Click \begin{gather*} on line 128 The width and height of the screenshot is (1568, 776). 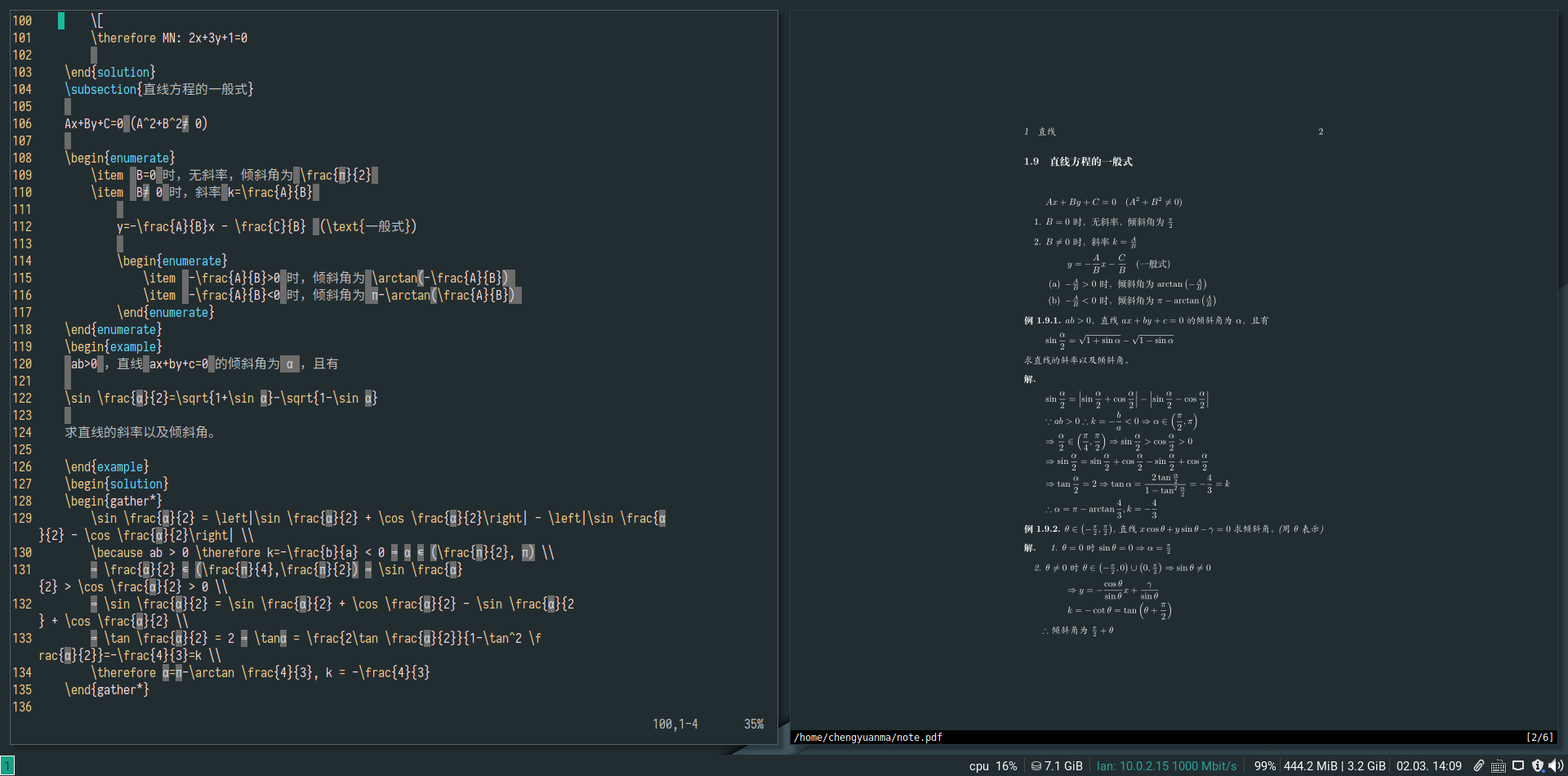click(x=114, y=501)
